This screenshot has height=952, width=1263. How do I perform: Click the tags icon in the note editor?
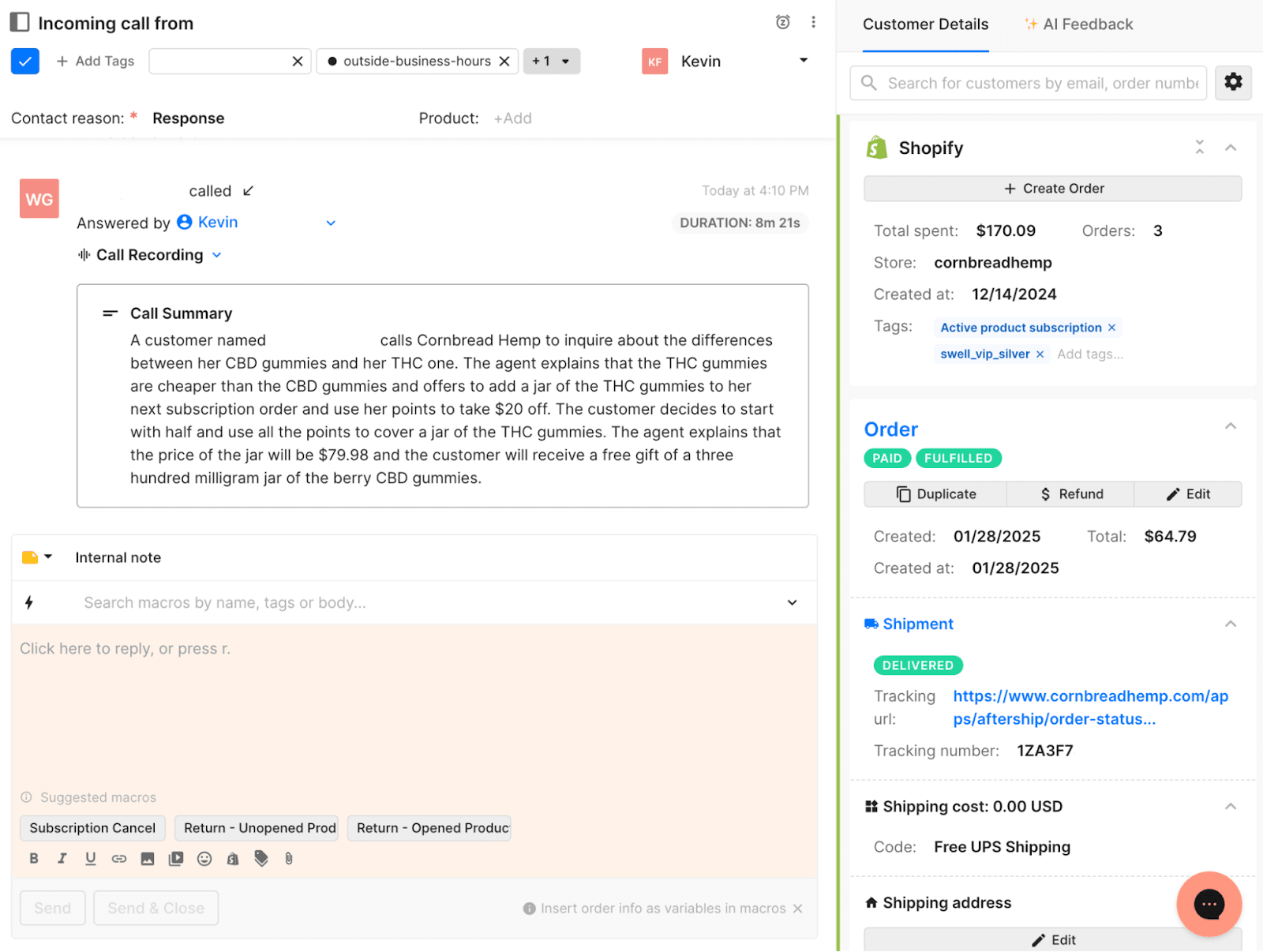click(x=260, y=859)
